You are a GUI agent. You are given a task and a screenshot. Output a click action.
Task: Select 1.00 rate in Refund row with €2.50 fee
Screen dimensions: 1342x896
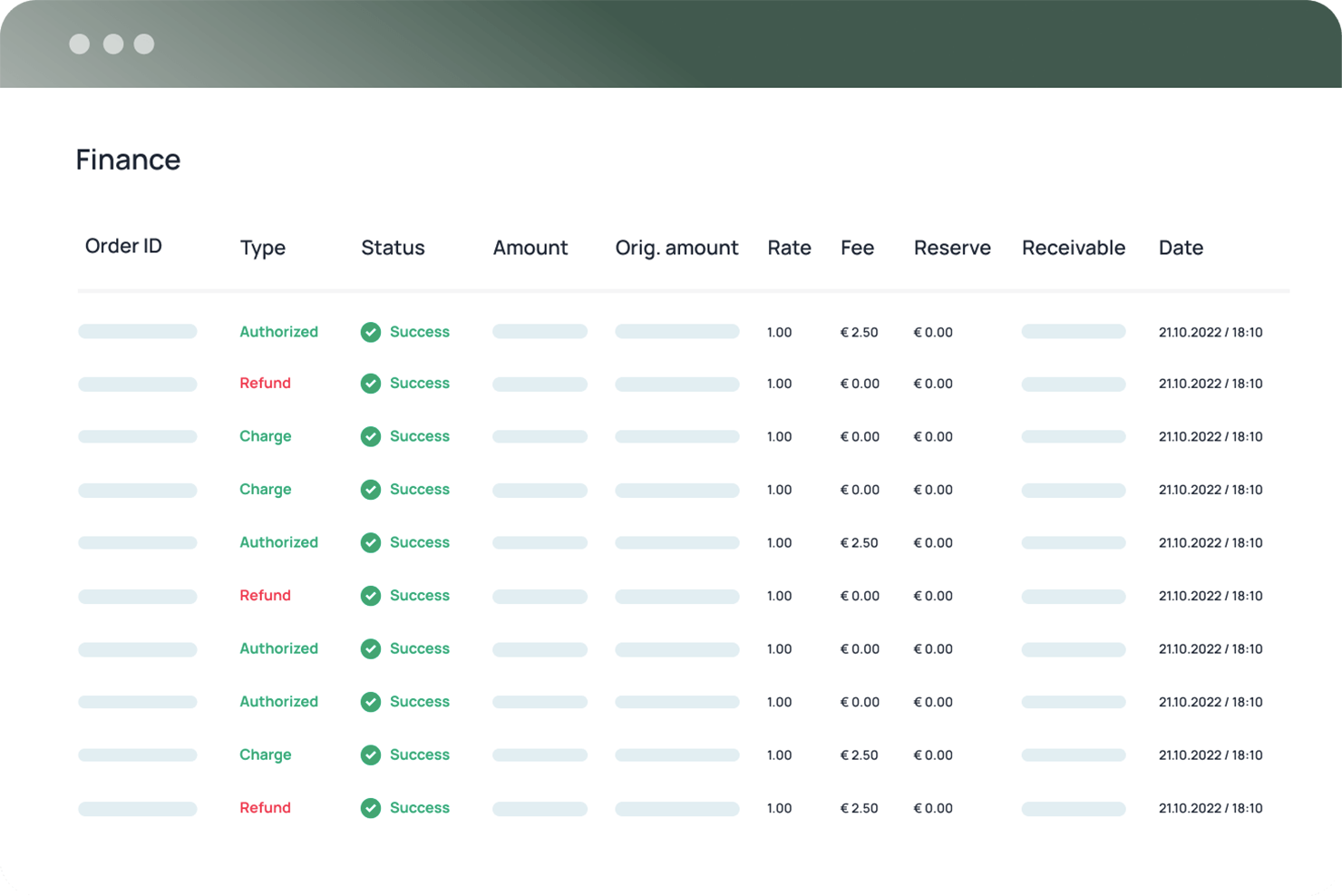click(780, 808)
